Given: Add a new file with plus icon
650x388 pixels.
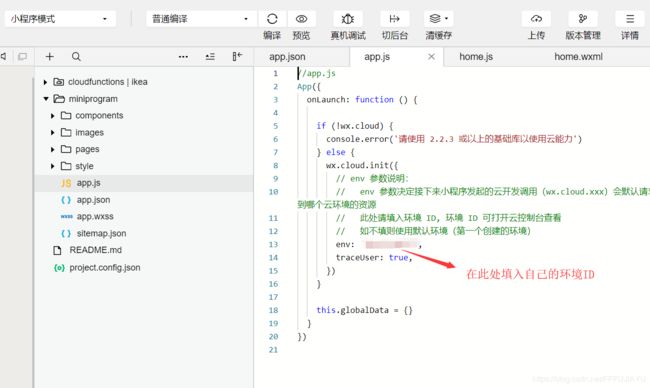Looking at the screenshot, I should [x=50, y=56].
